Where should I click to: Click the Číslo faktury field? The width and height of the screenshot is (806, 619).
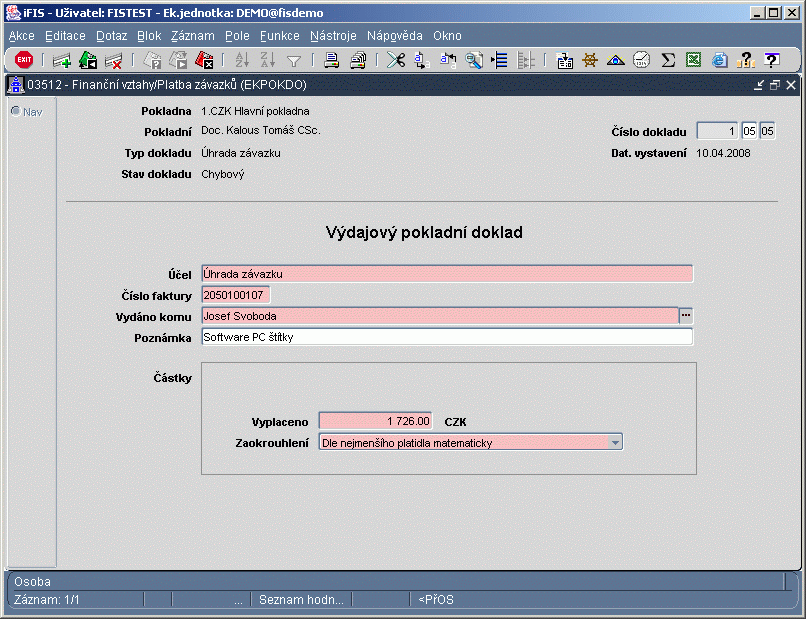click(235, 295)
